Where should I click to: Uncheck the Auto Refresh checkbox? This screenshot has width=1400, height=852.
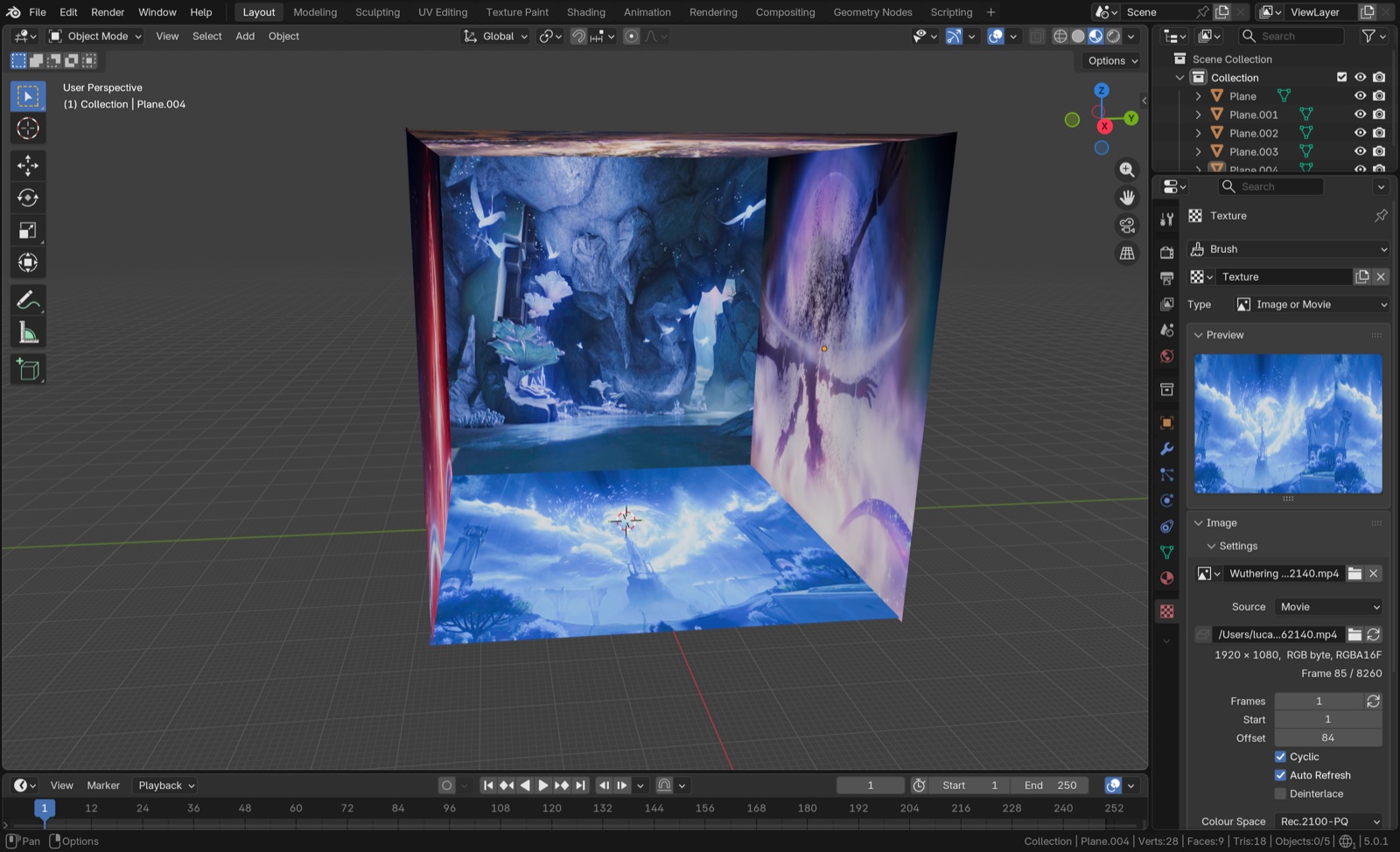tap(1280, 775)
